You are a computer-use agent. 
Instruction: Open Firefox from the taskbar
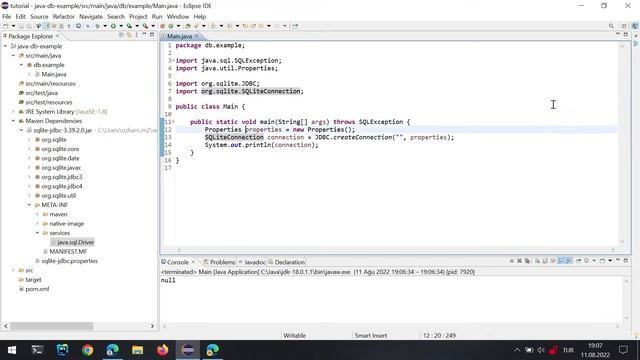pyautogui.click(x=162, y=350)
